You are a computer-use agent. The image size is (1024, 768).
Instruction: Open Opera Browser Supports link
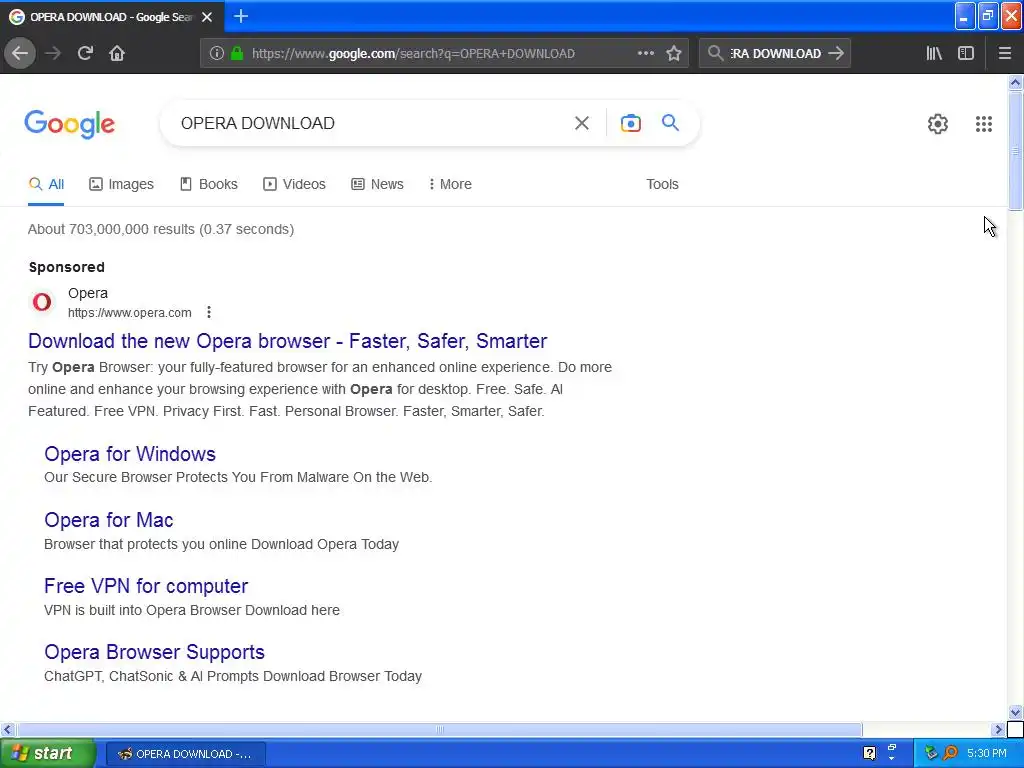(x=154, y=652)
